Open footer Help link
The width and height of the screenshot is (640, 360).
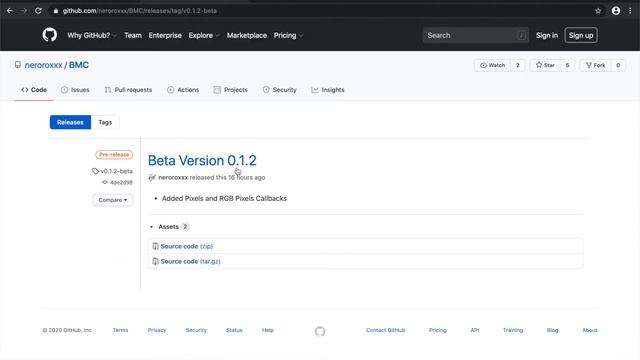tap(268, 330)
